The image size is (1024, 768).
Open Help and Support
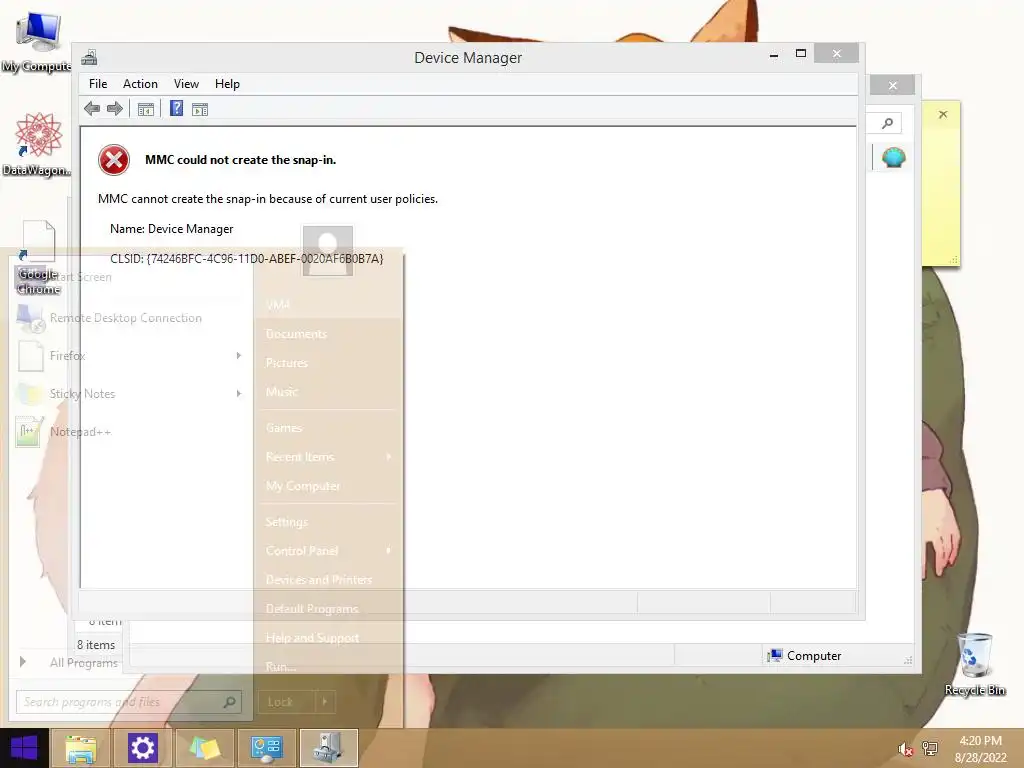312,638
